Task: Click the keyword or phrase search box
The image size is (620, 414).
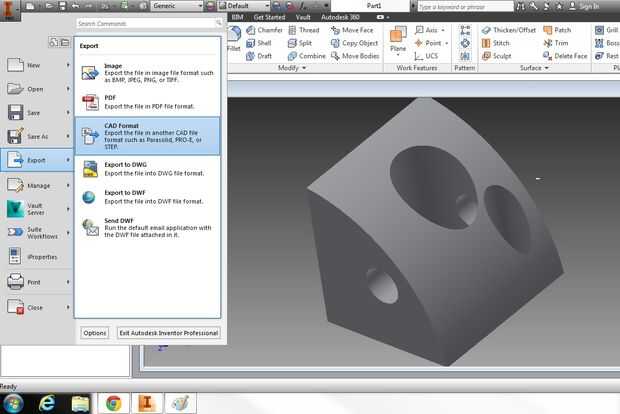Action: (465, 7)
